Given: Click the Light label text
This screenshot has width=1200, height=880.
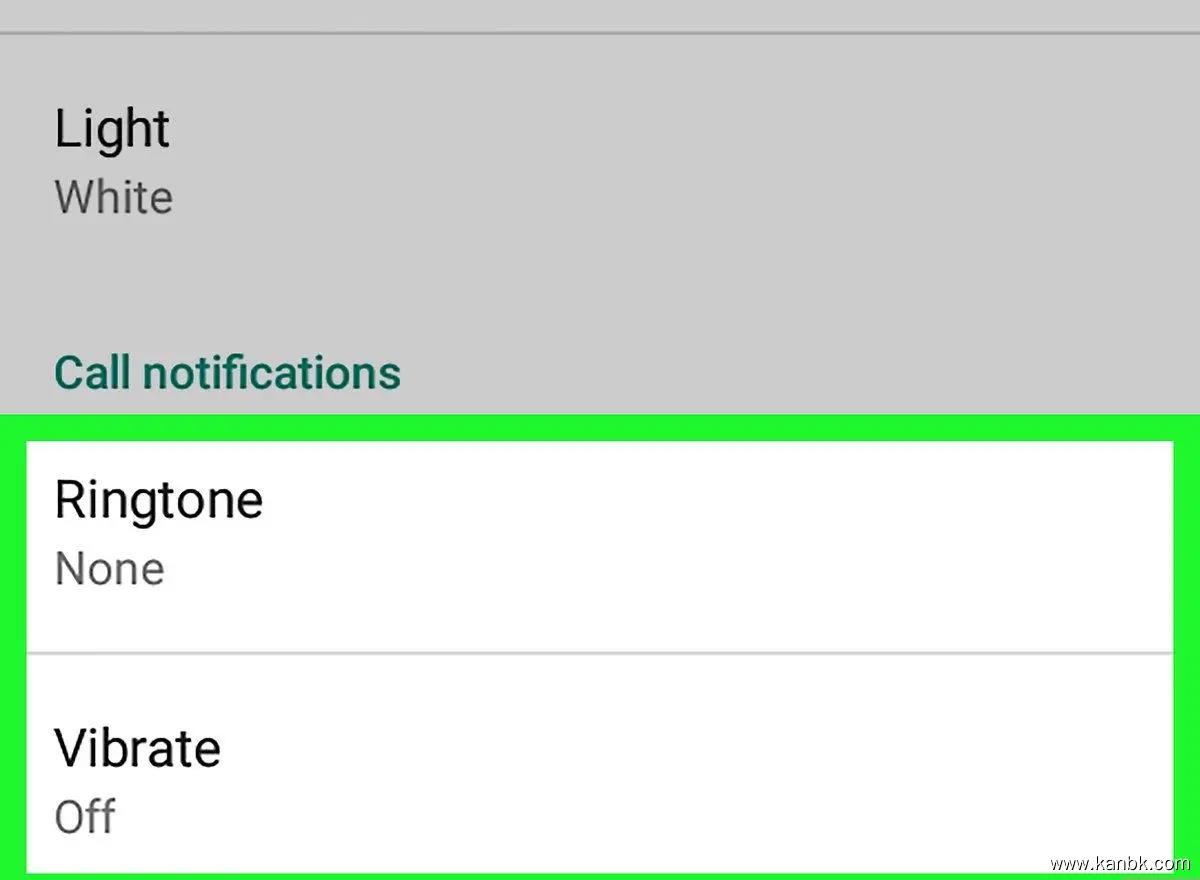Looking at the screenshot, I should tap(112, 130).
